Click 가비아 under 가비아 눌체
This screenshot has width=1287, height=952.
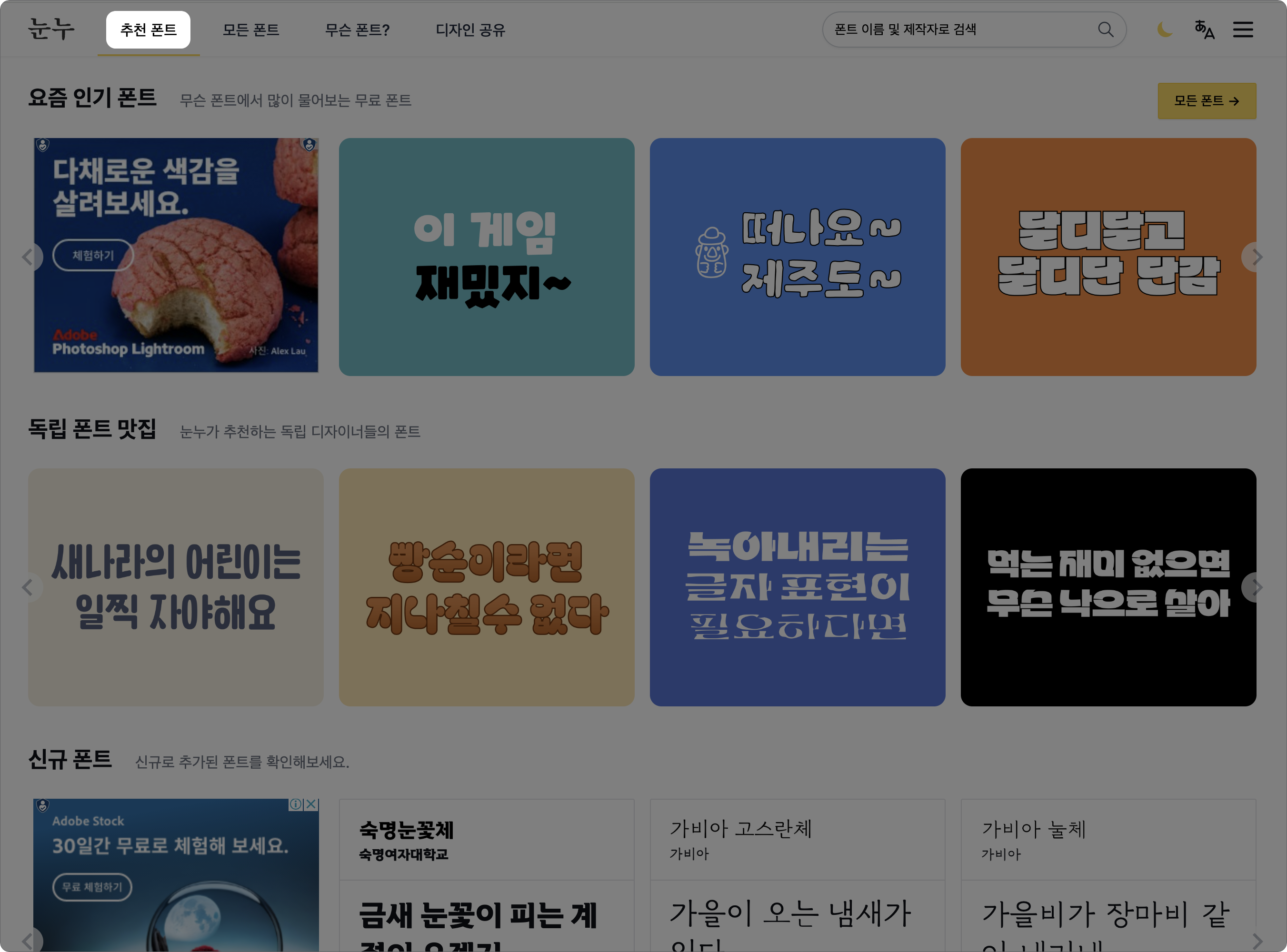[x=1000, y=854]
